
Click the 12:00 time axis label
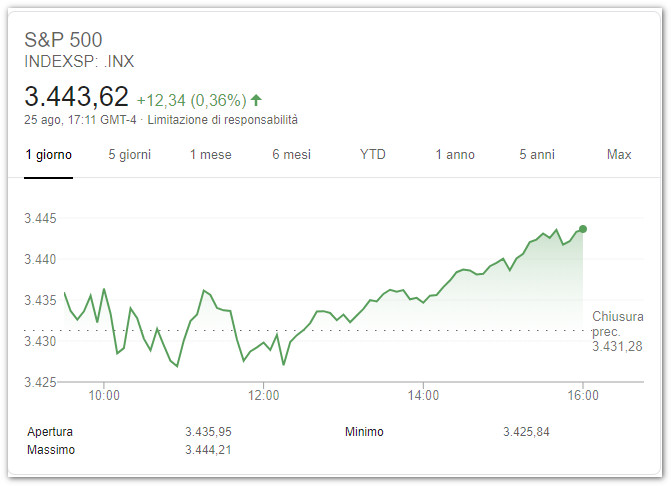(x=264, y=395)
